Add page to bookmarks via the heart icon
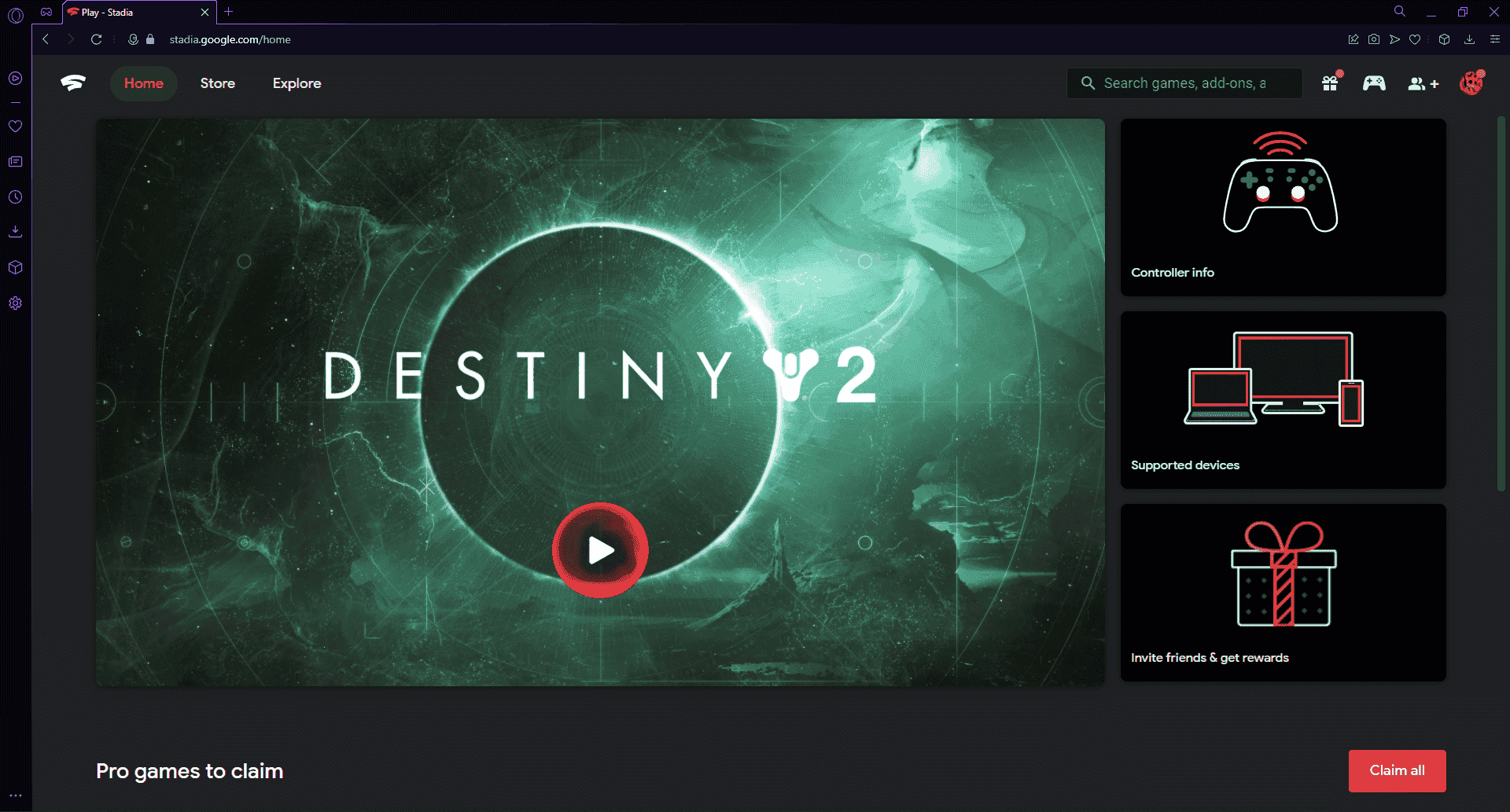 (x=1415, y=39)
